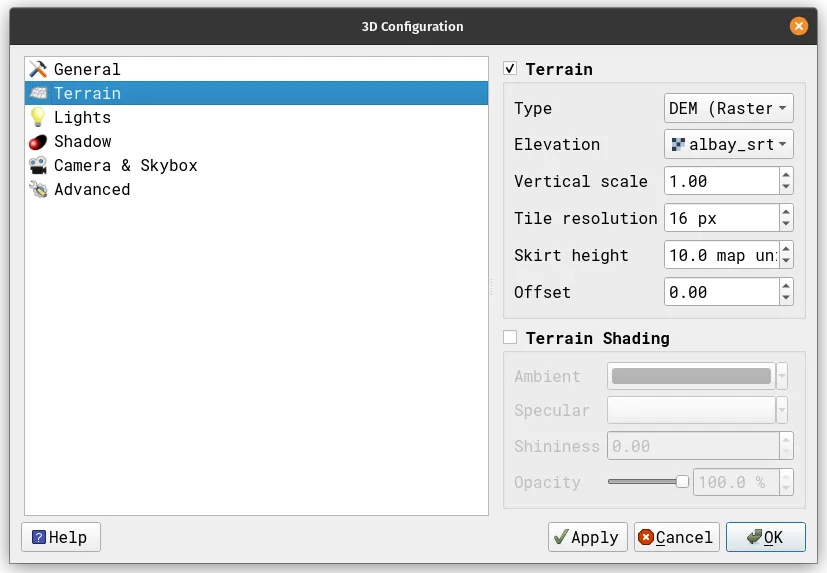Click the Cancel button
This screenshot has height=573, width=827.
click(675, 537)
